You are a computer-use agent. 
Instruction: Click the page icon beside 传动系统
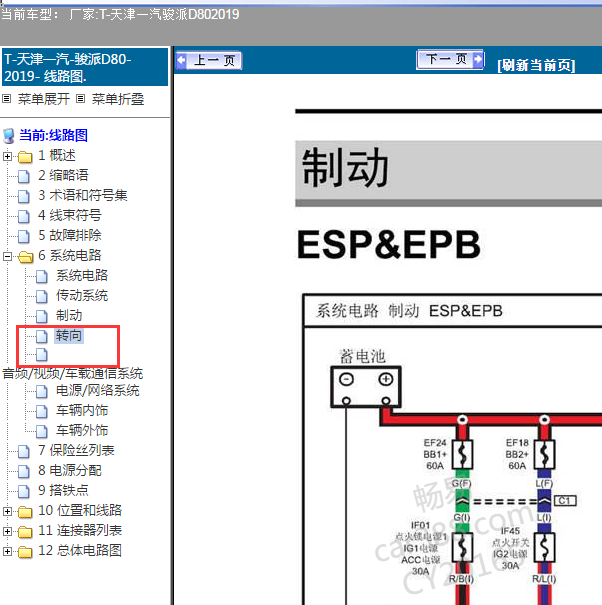point(42,297)
